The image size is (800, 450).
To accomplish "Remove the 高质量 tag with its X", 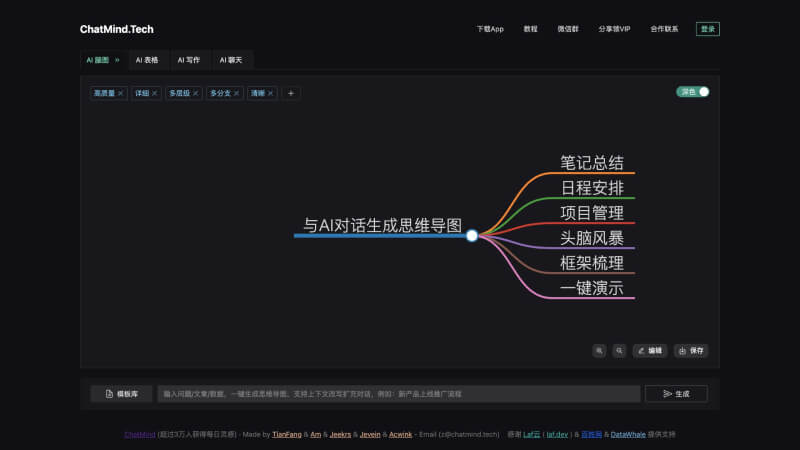I will coord(121,93).
